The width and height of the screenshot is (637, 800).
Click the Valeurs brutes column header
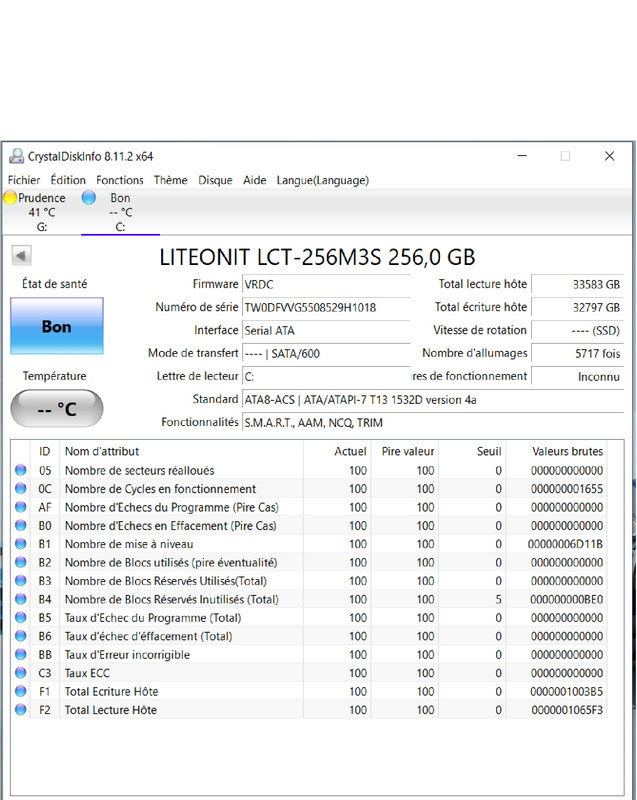pyautogui.click(x=556, y=451)
